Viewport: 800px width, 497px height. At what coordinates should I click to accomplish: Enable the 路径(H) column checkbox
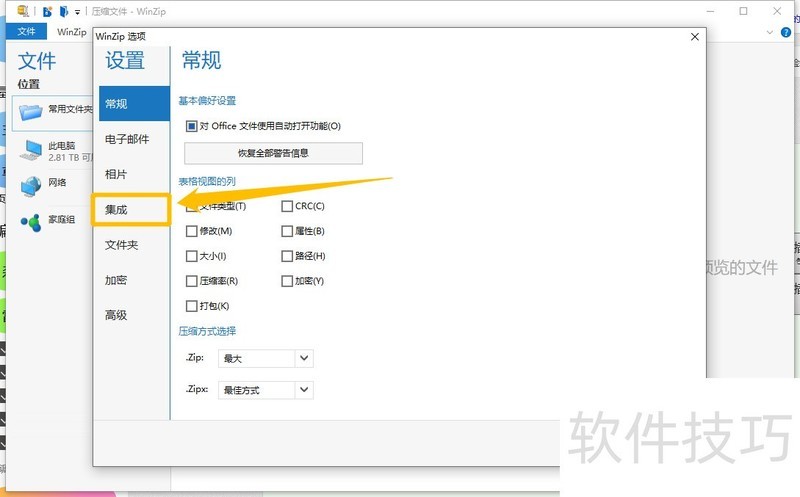pos(287,256)
